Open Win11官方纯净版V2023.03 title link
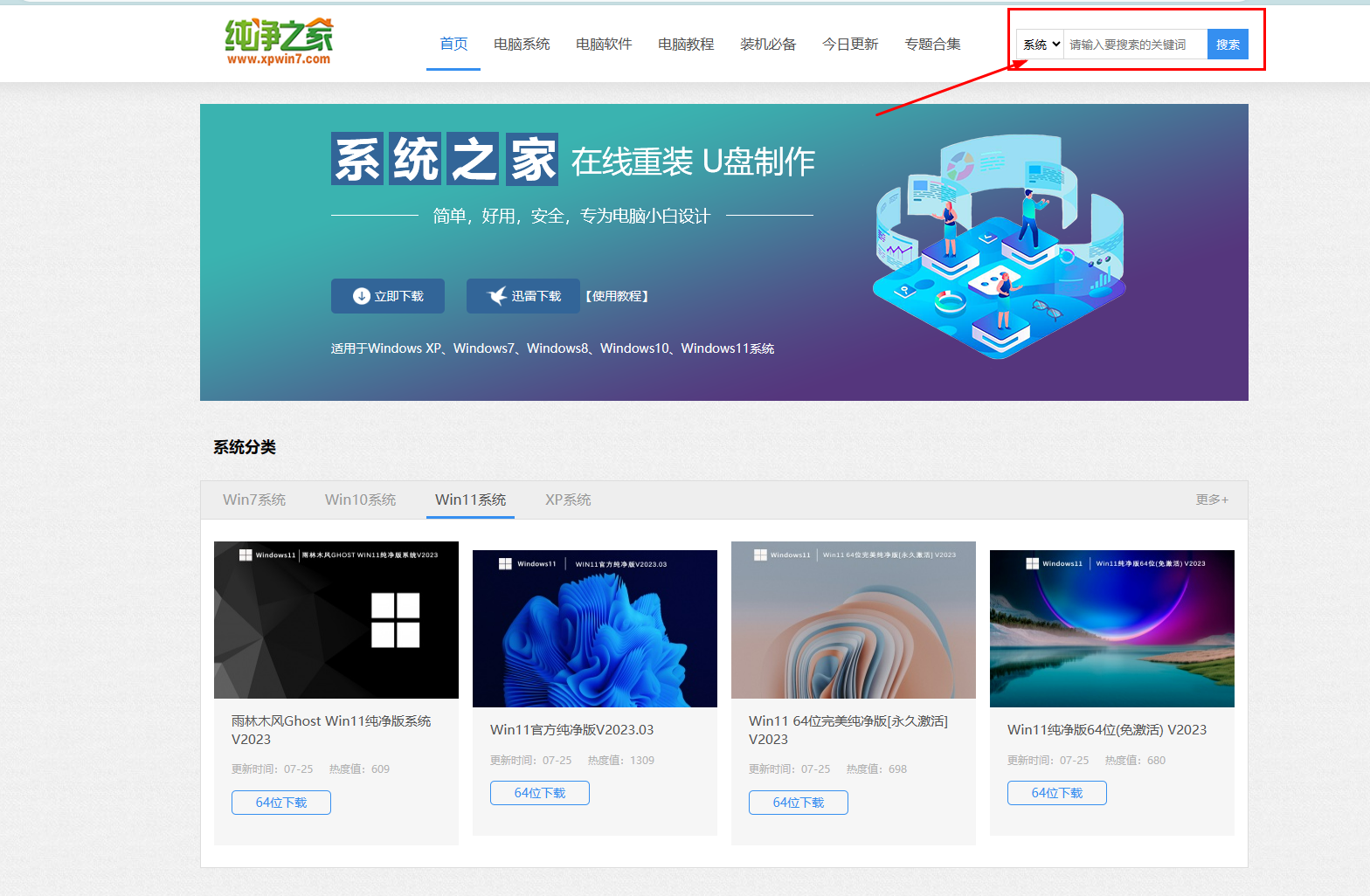 click(x=572, y=729)
